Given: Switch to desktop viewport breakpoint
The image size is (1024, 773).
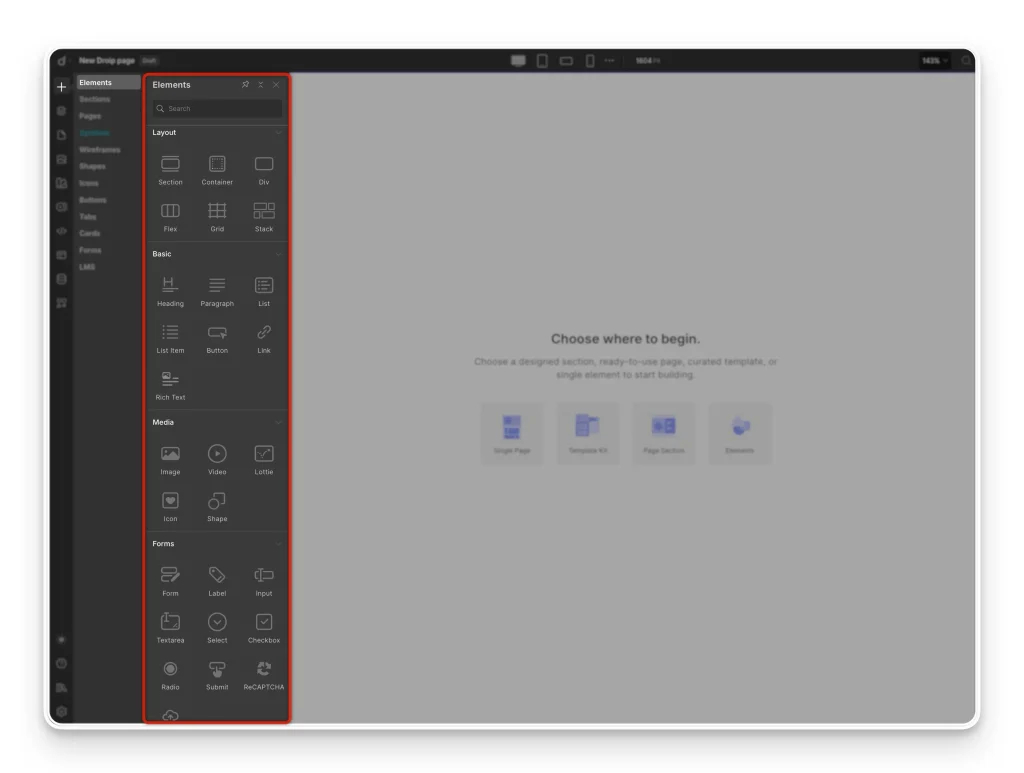Looking at the screenshot, I should [x=519, y=61].
